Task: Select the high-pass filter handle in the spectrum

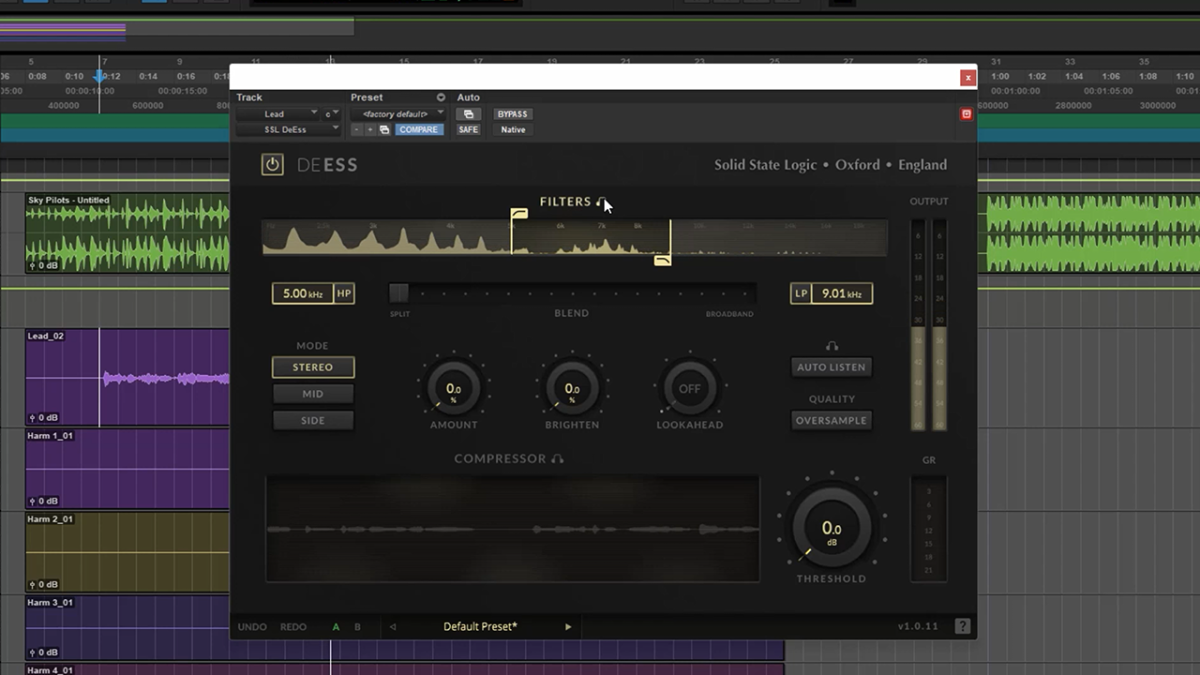Action: (x=519, y=215)
